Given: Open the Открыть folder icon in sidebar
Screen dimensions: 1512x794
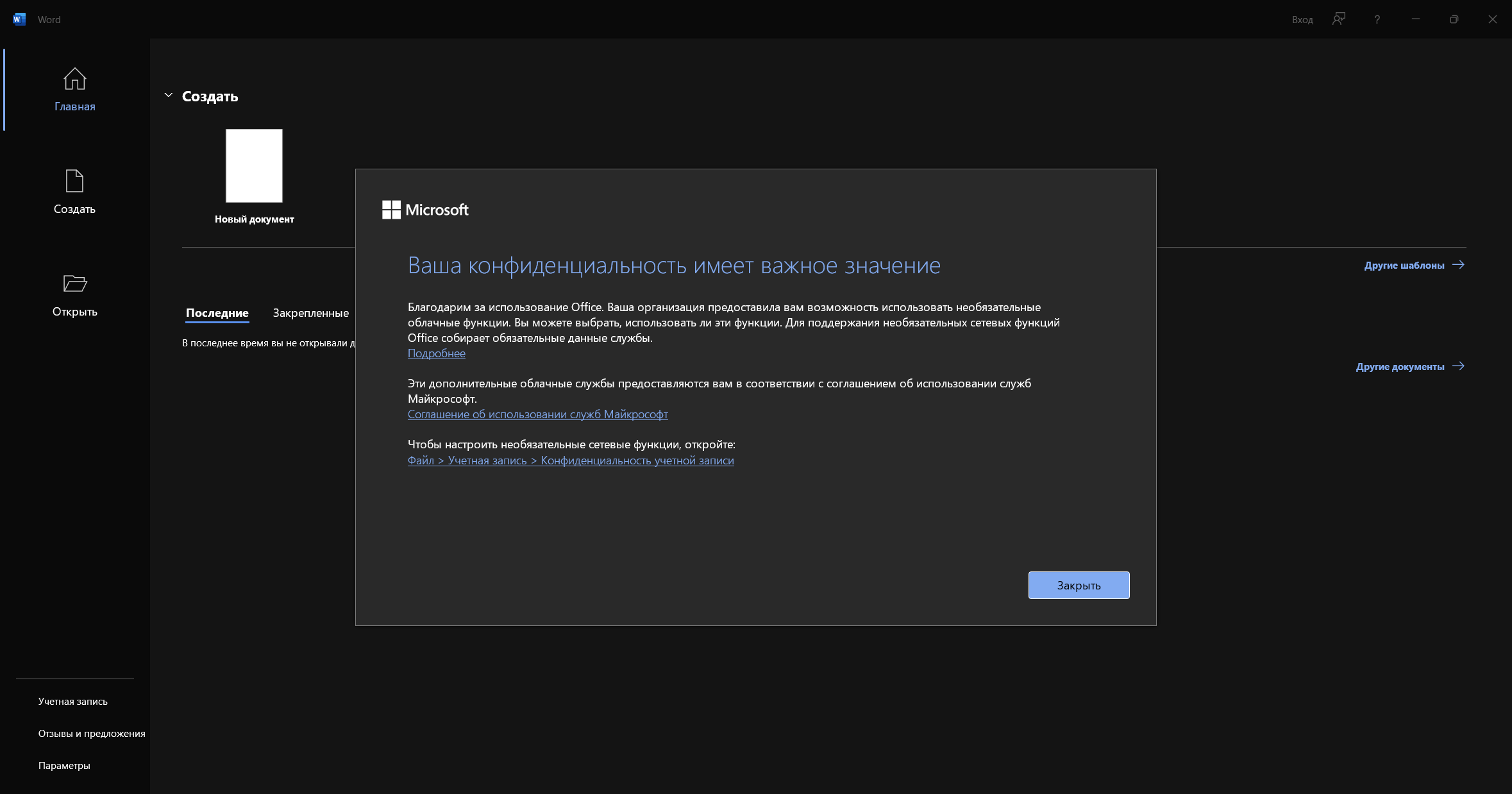Looking at the screenshot, I should tap(75, 283).
